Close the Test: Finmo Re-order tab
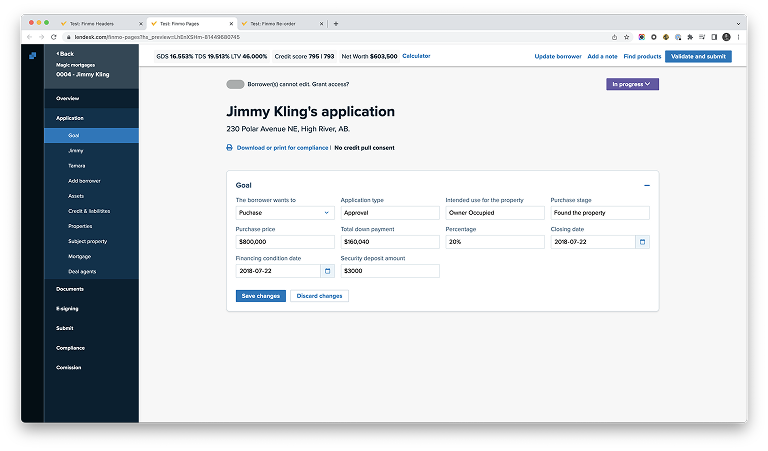 [321, 24]
